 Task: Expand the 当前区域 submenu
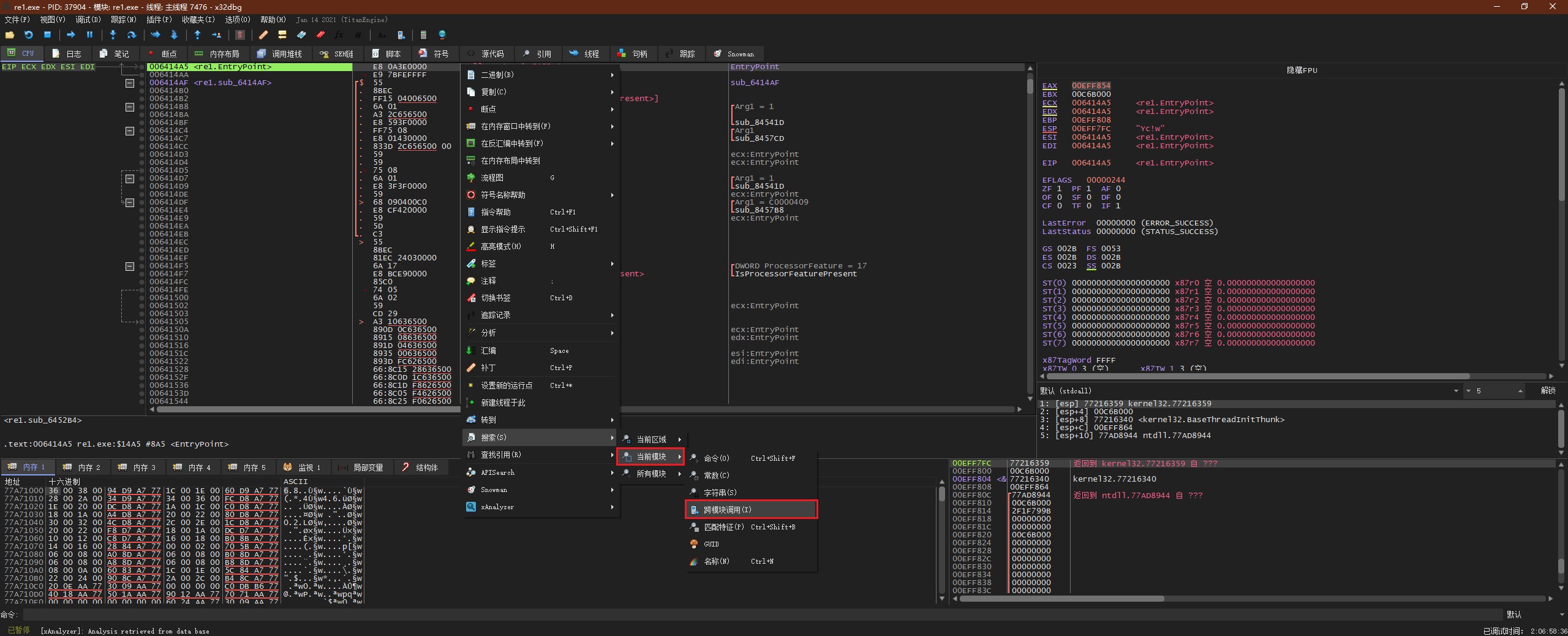[x=651, y=439]
